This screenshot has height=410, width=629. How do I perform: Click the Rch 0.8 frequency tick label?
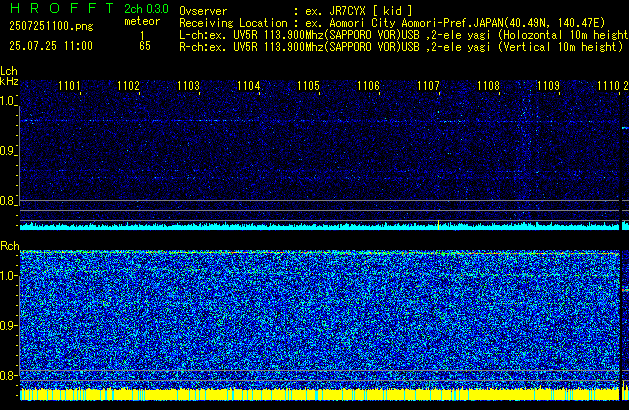pyautogui.click(x=8, y=375)
